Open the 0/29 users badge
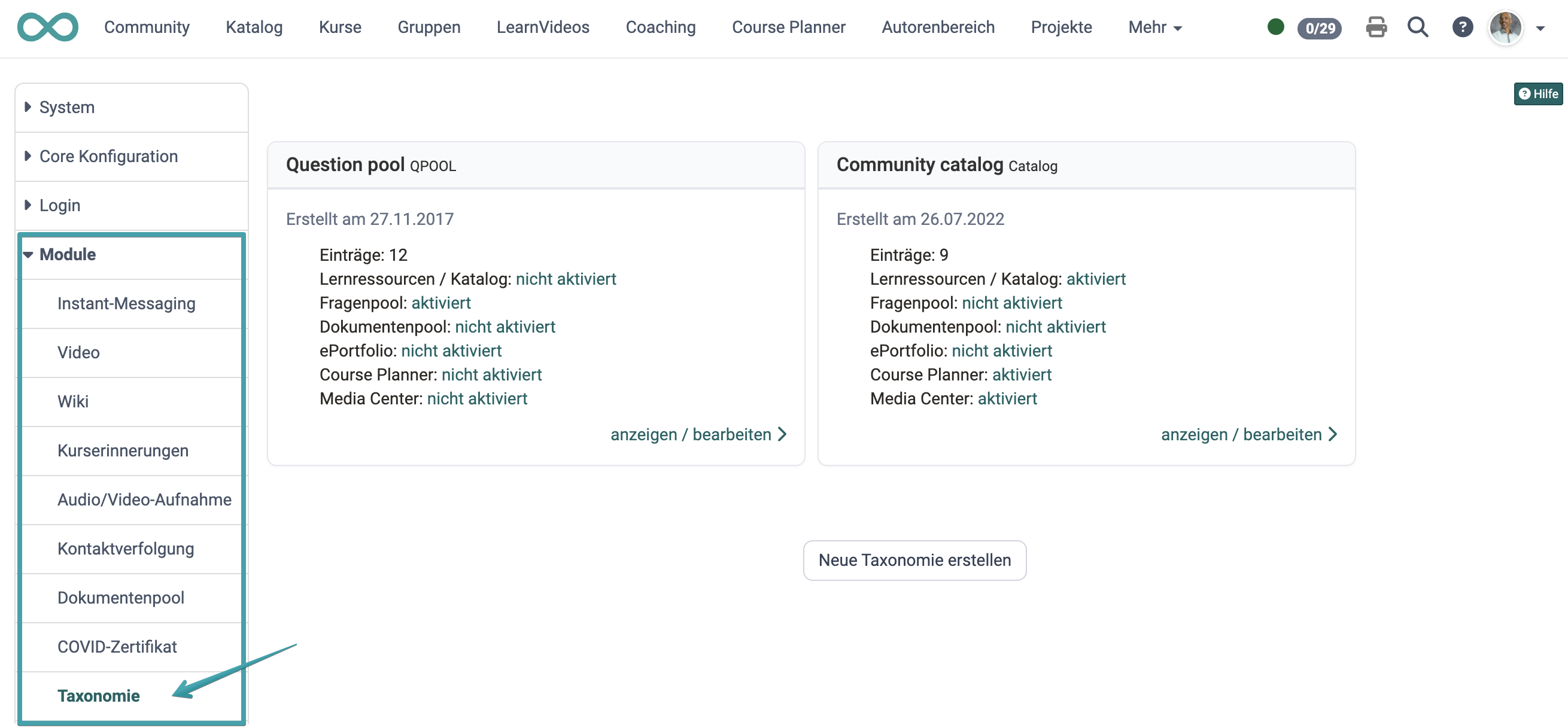 tap(1319, 28)
